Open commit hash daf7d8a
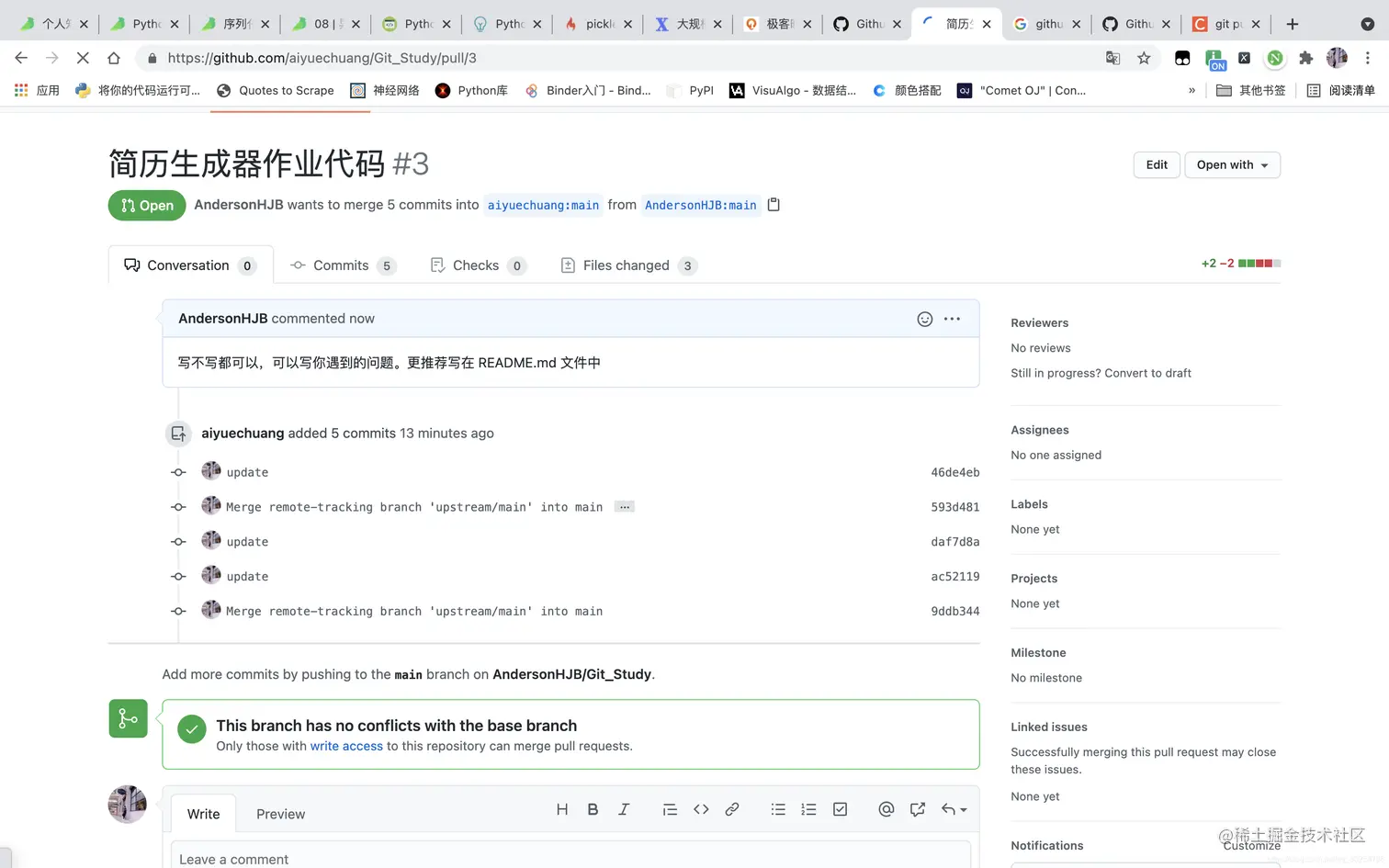This screenshot has width=1389, height=868. coord(954,542)
